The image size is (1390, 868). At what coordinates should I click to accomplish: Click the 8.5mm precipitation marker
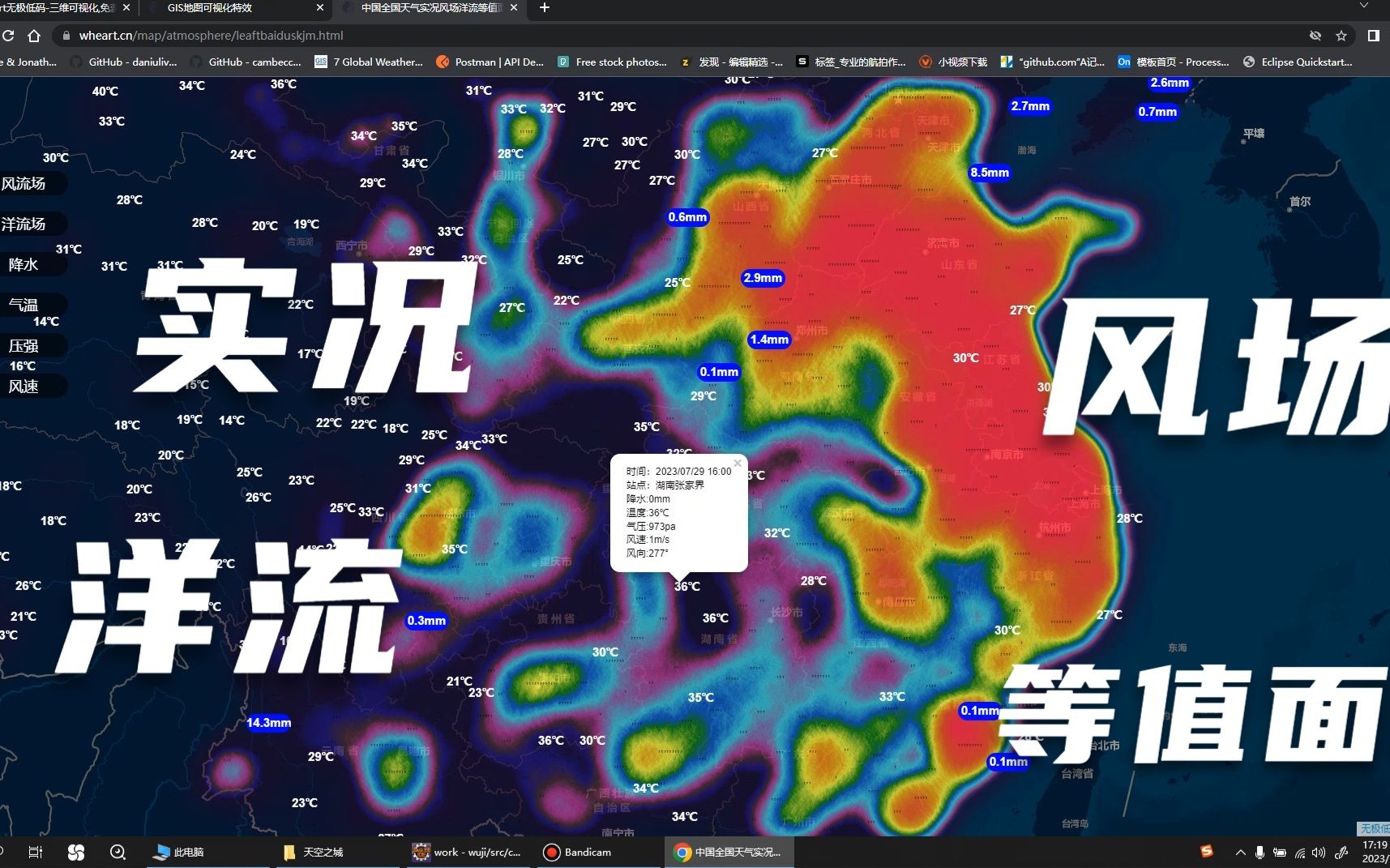point(990,173)
